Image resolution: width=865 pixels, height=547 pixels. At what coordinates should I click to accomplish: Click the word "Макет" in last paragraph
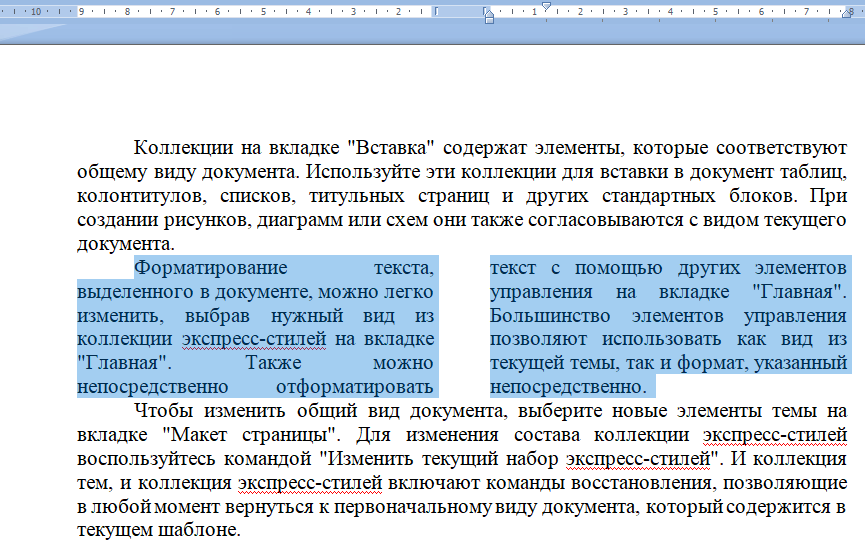199,435
